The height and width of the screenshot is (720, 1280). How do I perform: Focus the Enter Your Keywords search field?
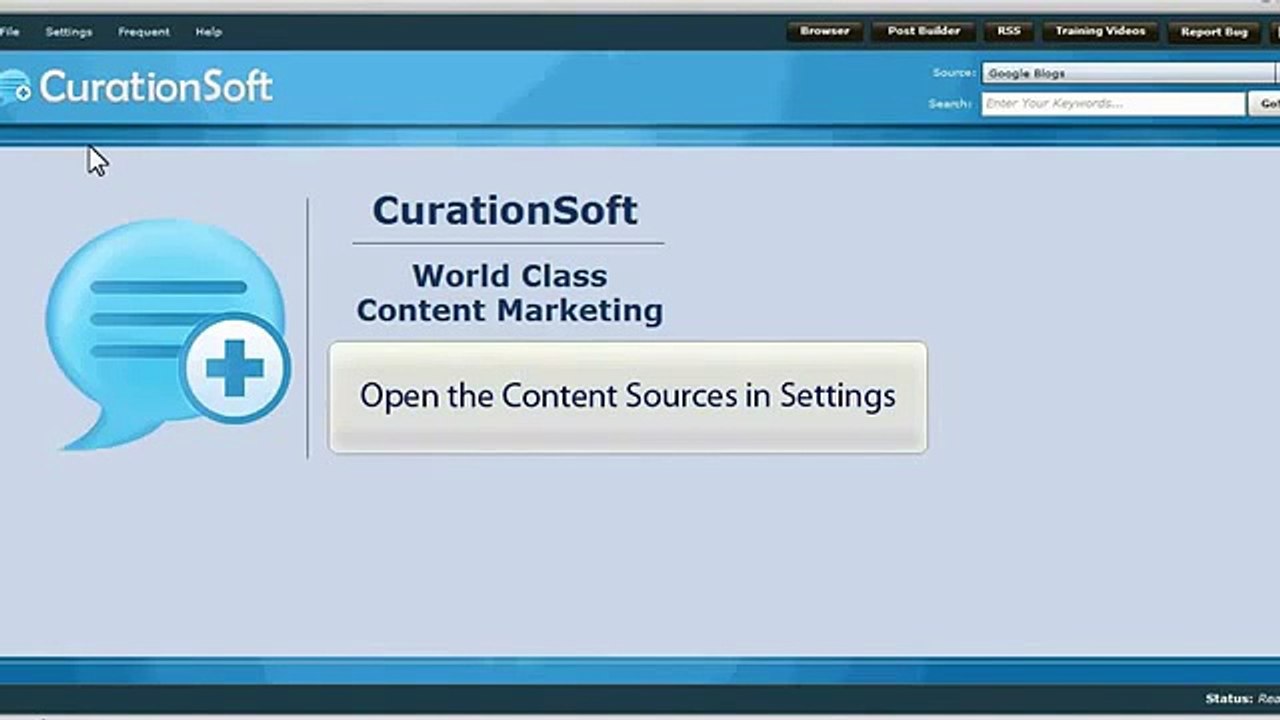tap(1113, 103)
